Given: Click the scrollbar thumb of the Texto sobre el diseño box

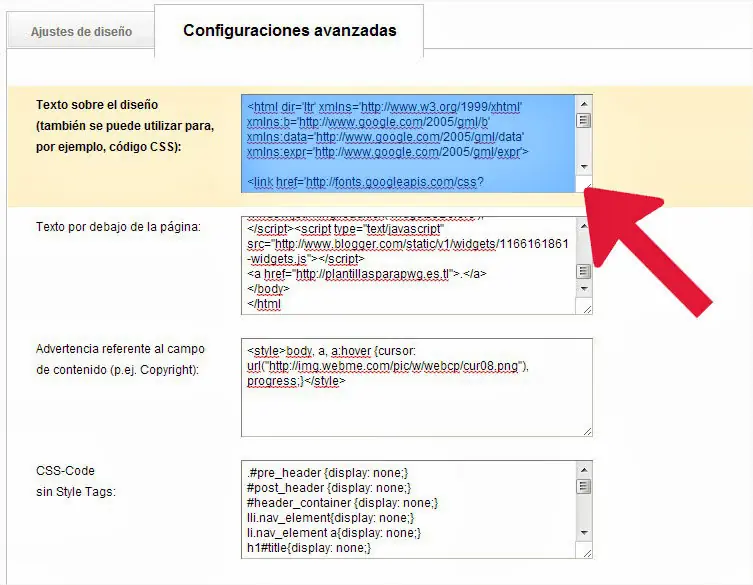Looking at the screenshot, I should (584, 120).
